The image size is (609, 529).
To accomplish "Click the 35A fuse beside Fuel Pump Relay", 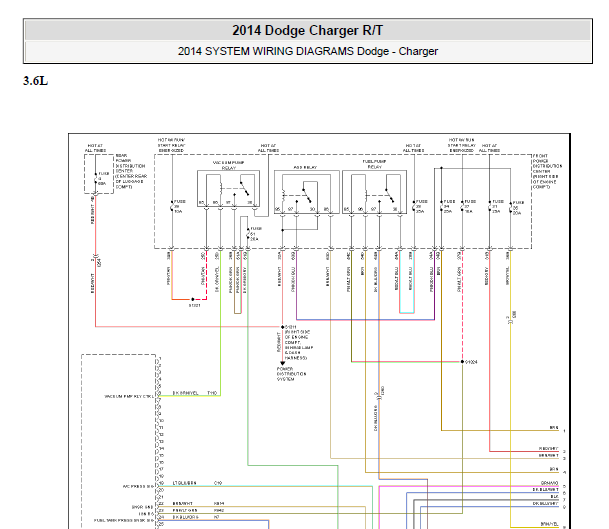I will tap(414, 206).
